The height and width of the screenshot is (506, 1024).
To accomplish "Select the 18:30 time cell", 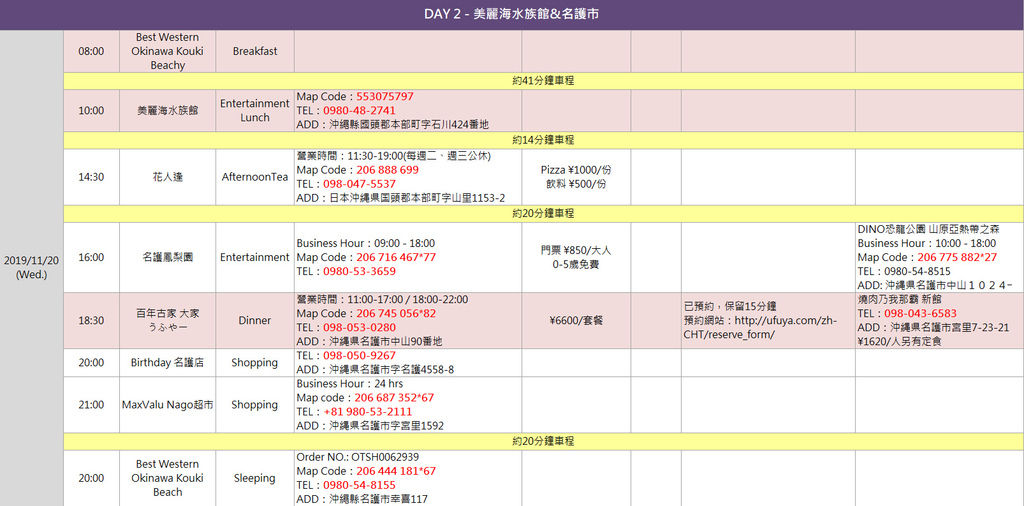I will tap(91, 321).
